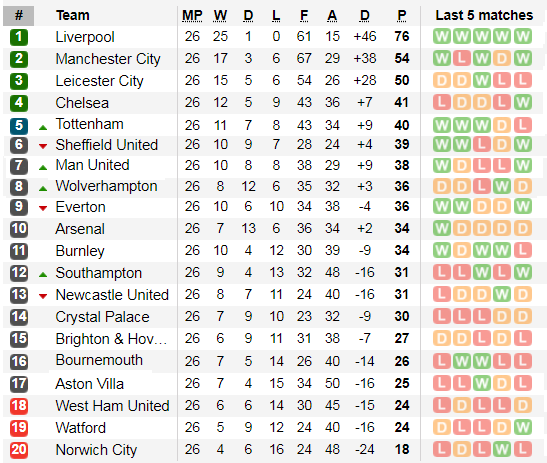The height and width of the screenshot is (463, 547).
Task: Open the Leicester City team link
Action: 99,81
